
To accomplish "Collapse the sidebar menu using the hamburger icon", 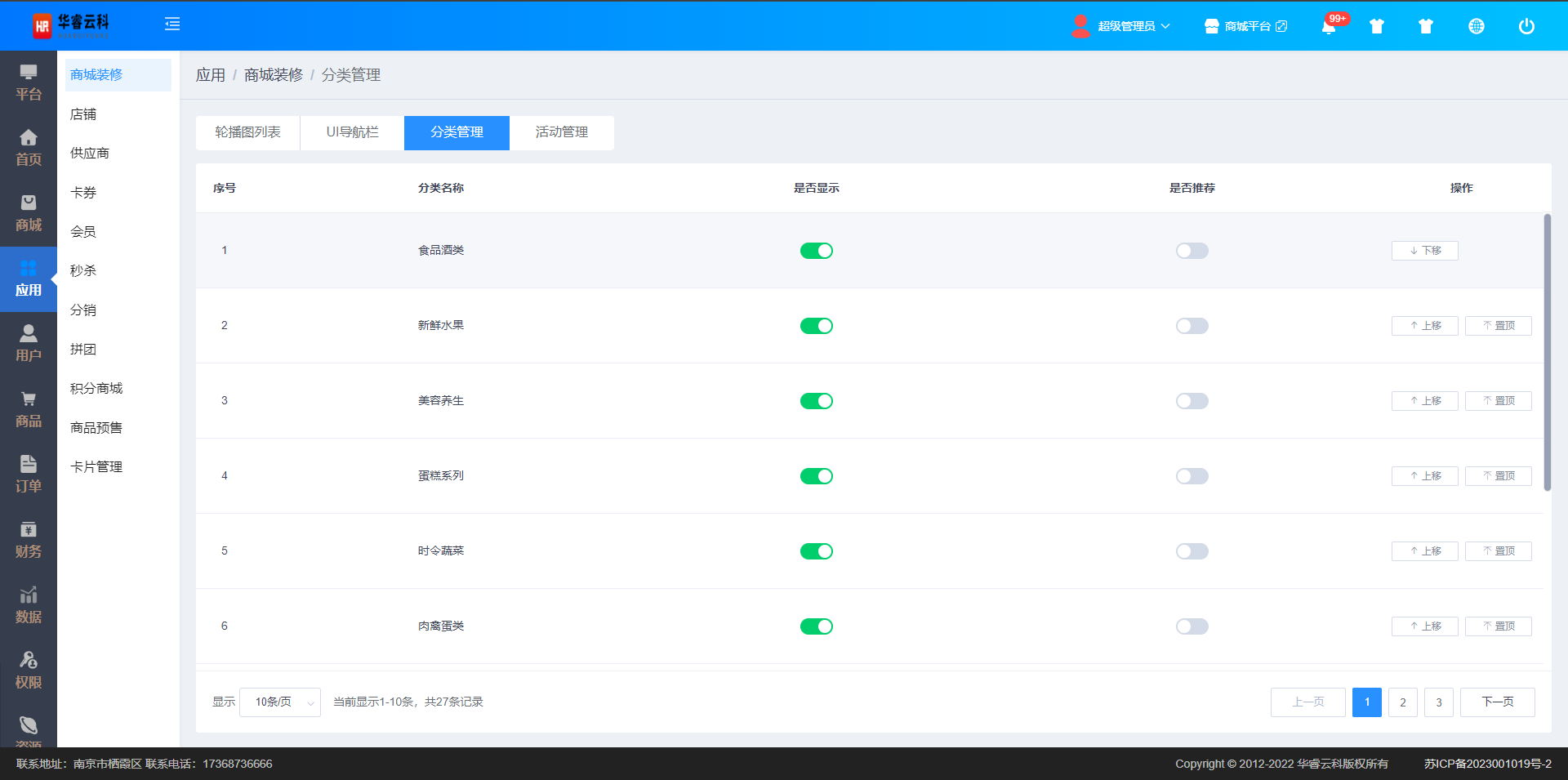I will tap(172, 25).
